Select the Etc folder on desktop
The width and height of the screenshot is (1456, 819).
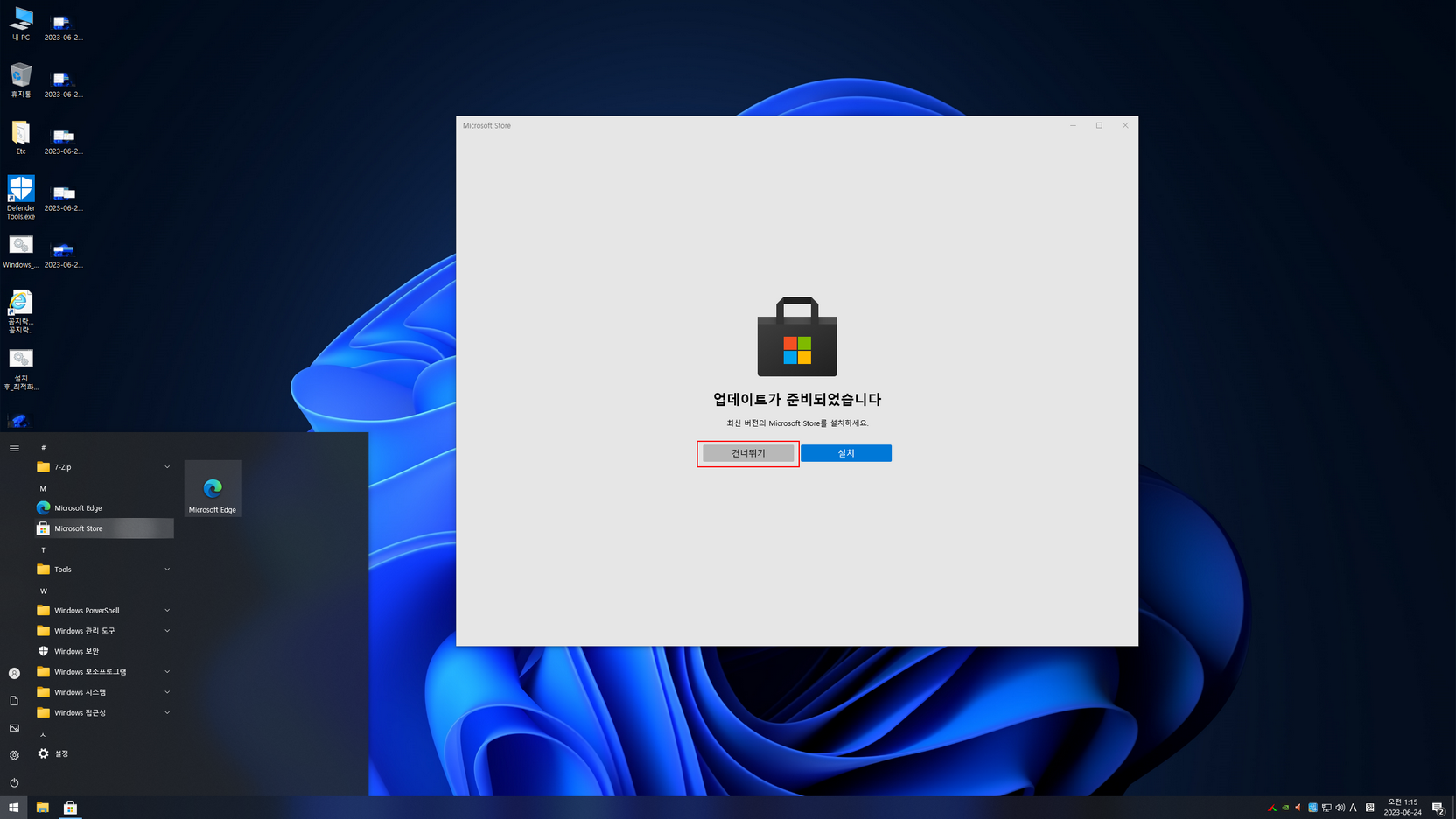point(21,138)
